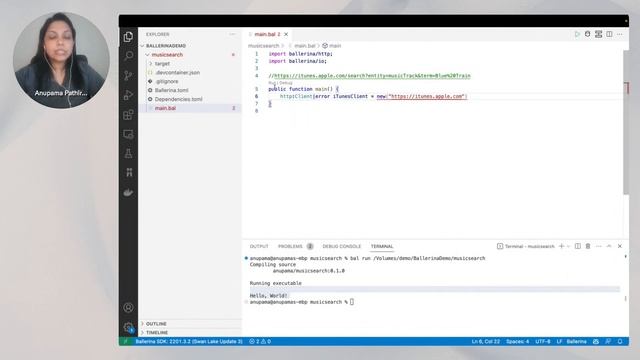Switch to the OUTPUT panel tab

tap(259, 246)
